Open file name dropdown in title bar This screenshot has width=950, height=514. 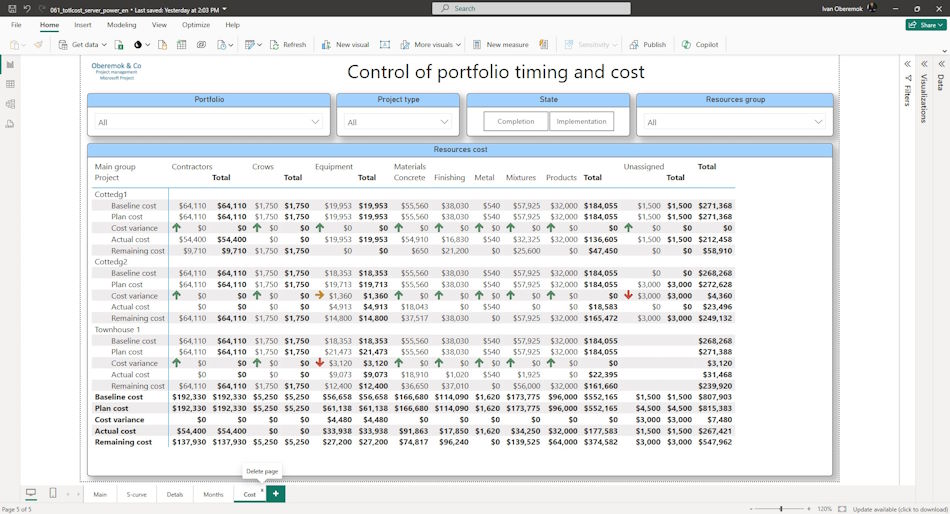tap(225, 9)
